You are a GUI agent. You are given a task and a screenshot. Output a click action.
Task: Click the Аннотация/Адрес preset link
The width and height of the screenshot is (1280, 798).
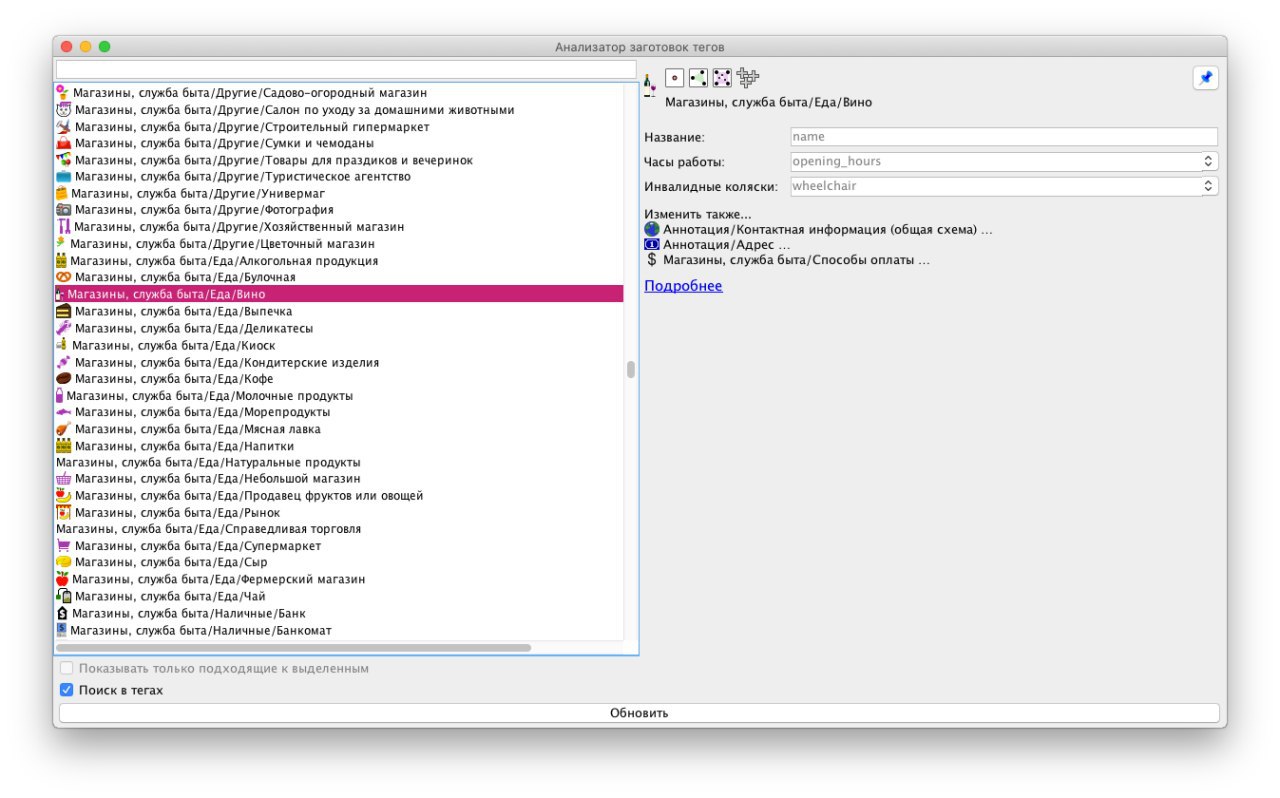(725, 244)
